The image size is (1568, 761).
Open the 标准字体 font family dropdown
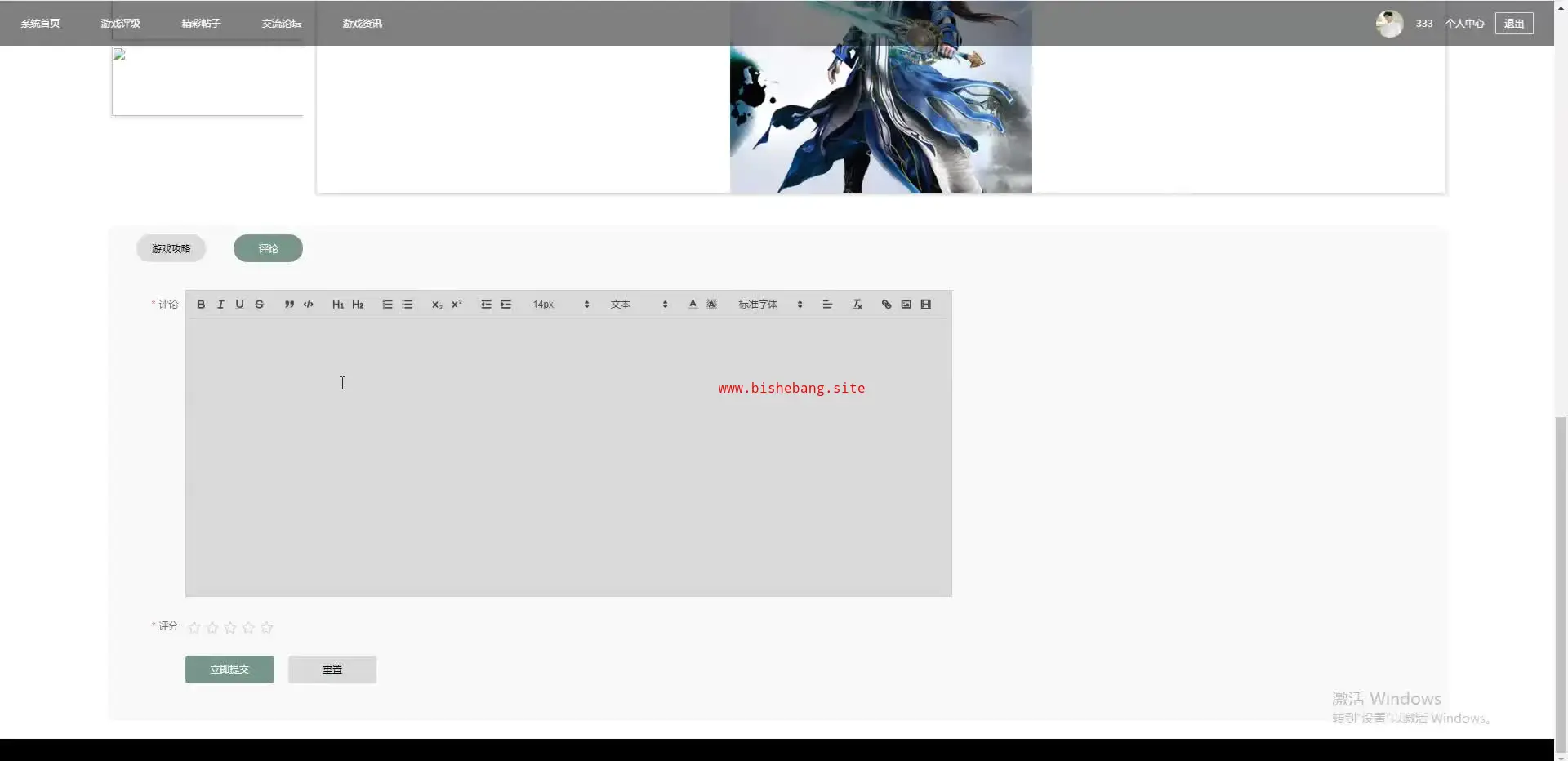pos(771,305)
